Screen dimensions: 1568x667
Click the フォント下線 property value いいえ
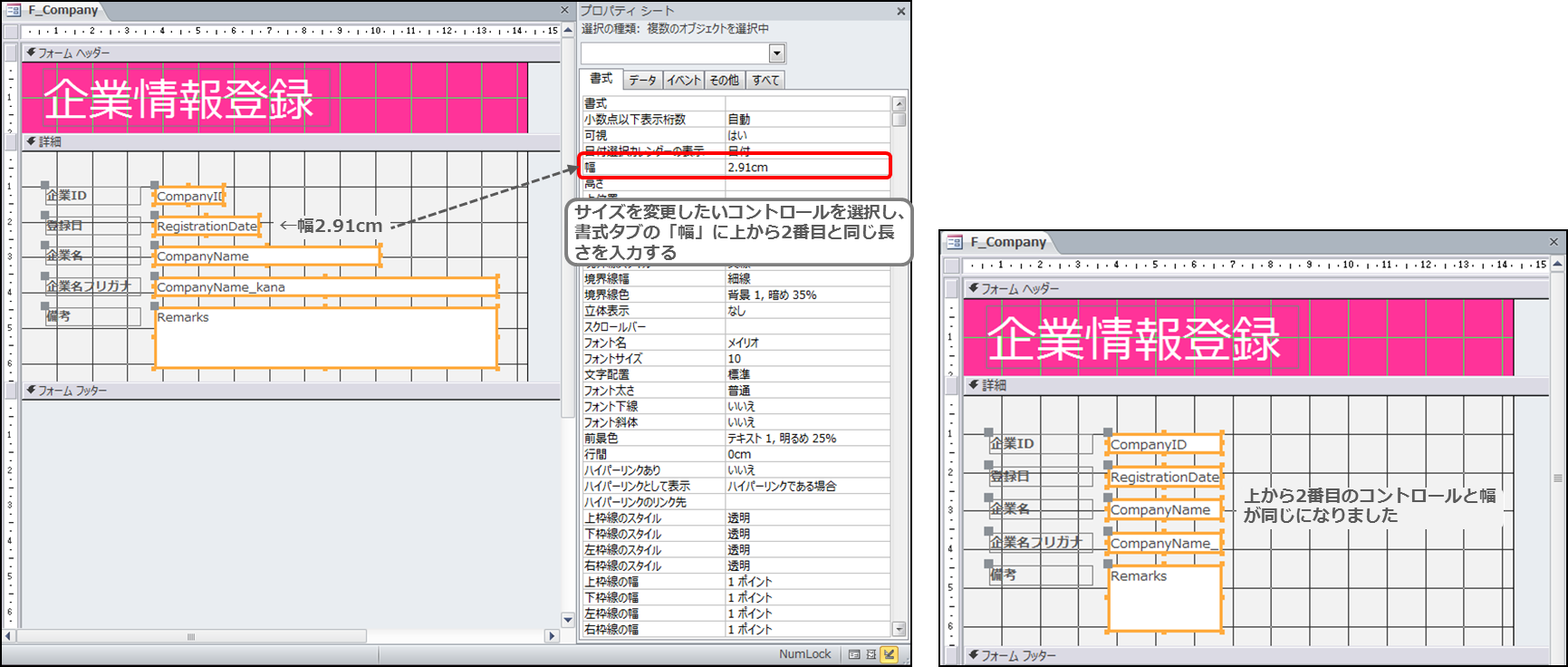click(x=807, y=407)
